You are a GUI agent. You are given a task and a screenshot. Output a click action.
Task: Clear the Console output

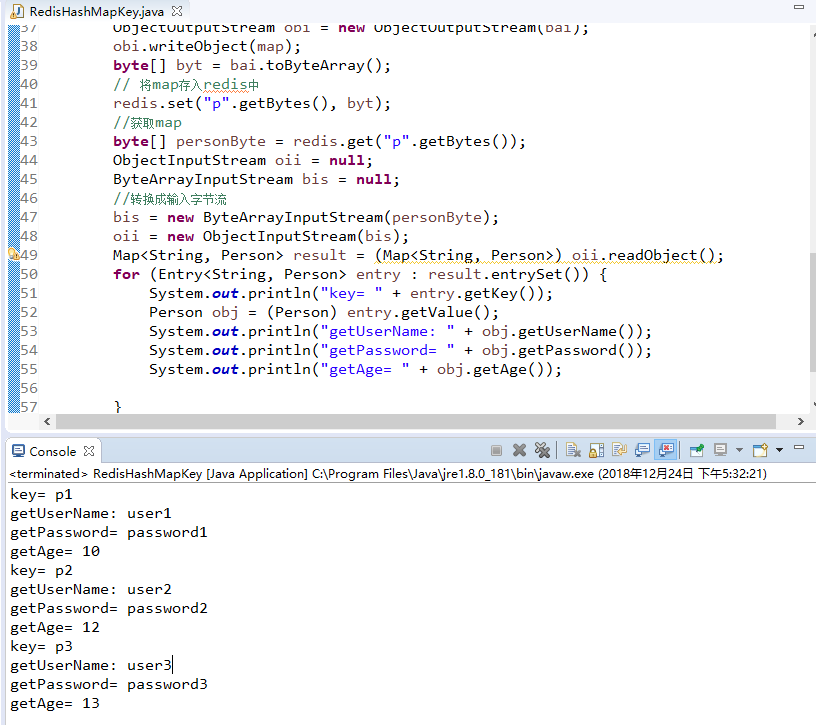pyautogui.click(x=573, y=450)
